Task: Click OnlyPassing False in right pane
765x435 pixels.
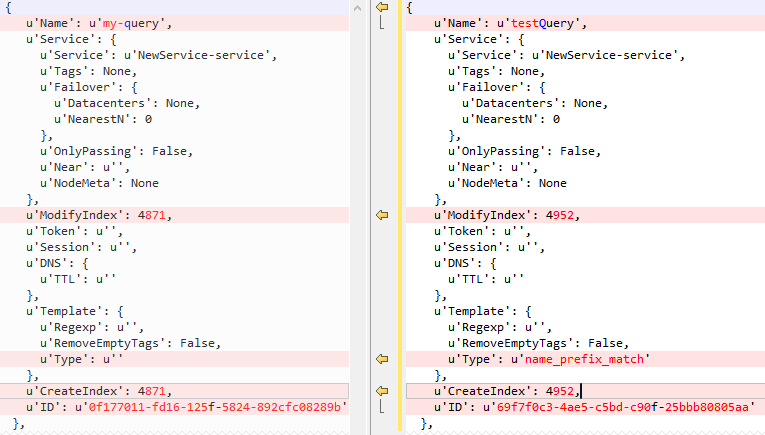Action: 524,151
